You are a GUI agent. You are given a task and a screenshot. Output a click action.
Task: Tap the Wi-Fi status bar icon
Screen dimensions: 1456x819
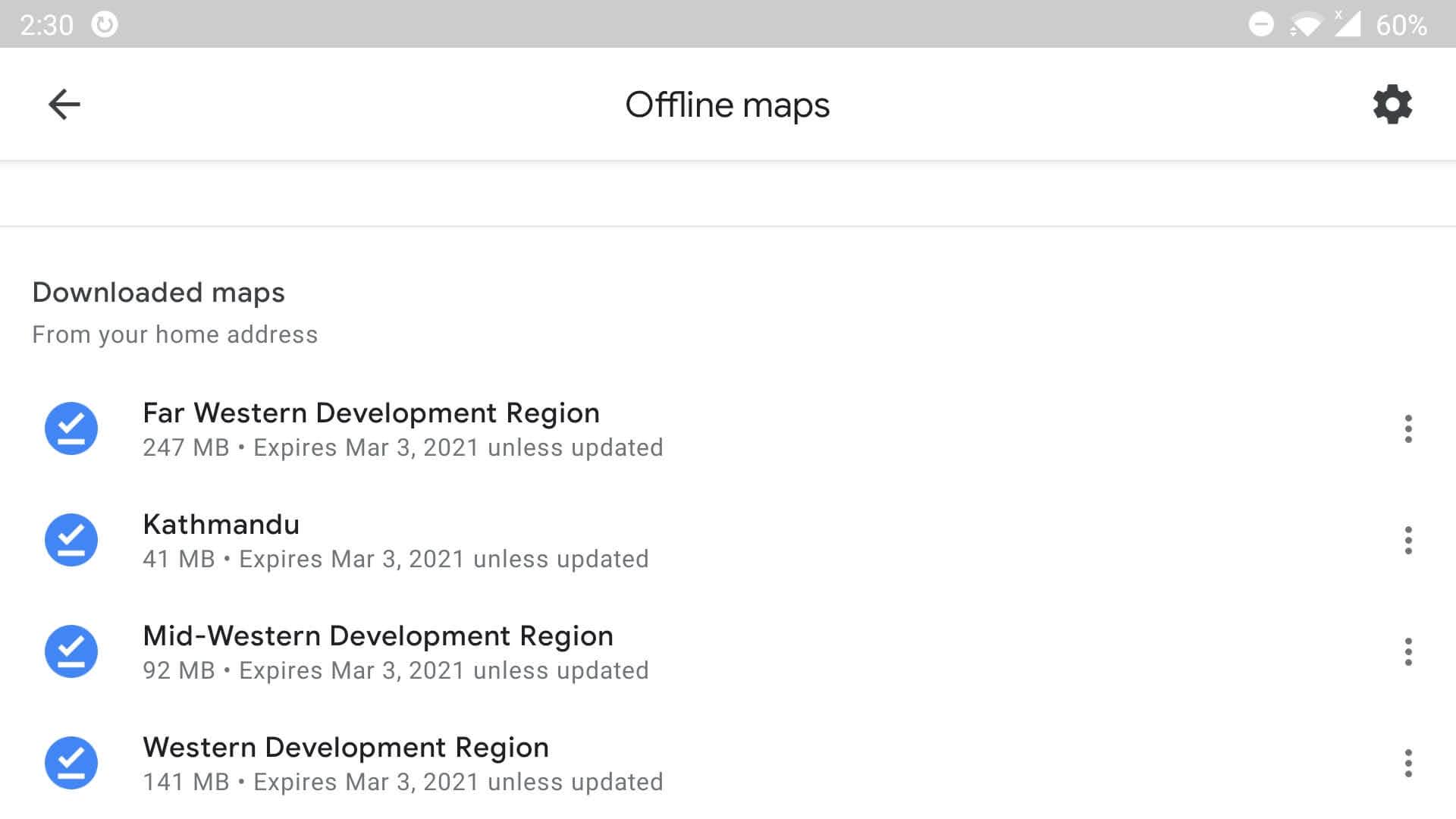pyautogui.click(x=1305, y=25)
